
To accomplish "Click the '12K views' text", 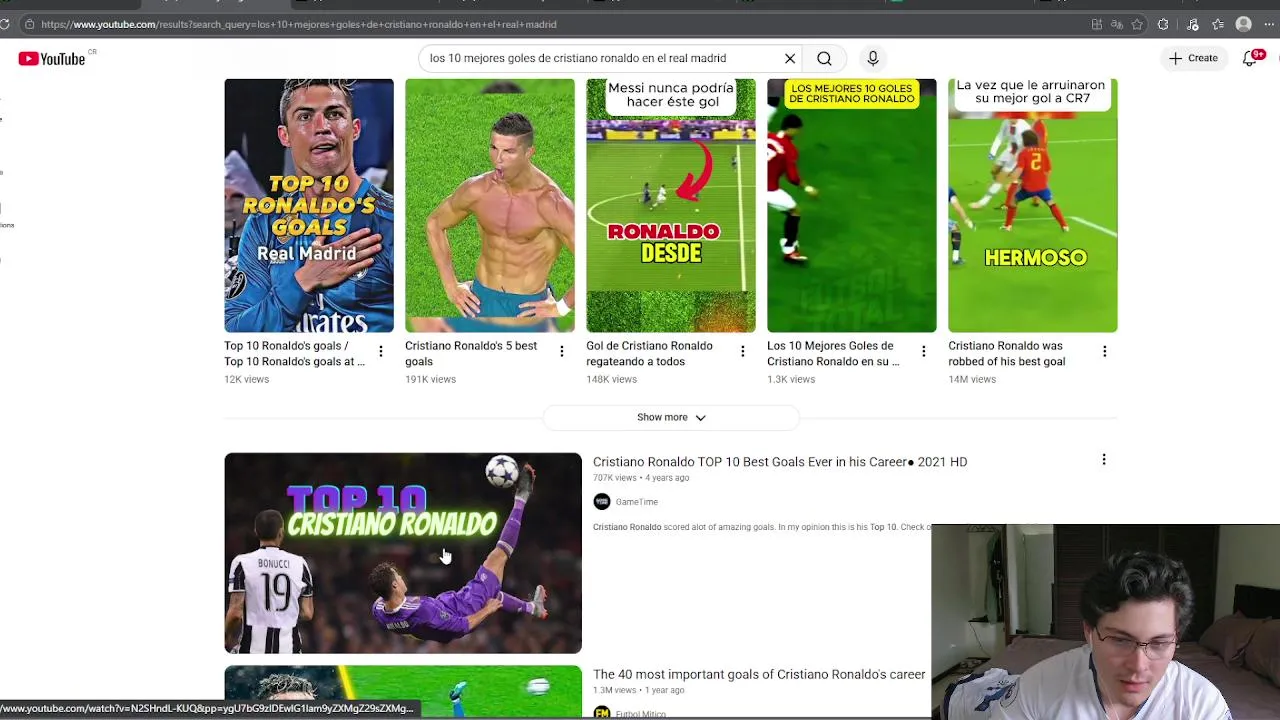I will [246, 380].
